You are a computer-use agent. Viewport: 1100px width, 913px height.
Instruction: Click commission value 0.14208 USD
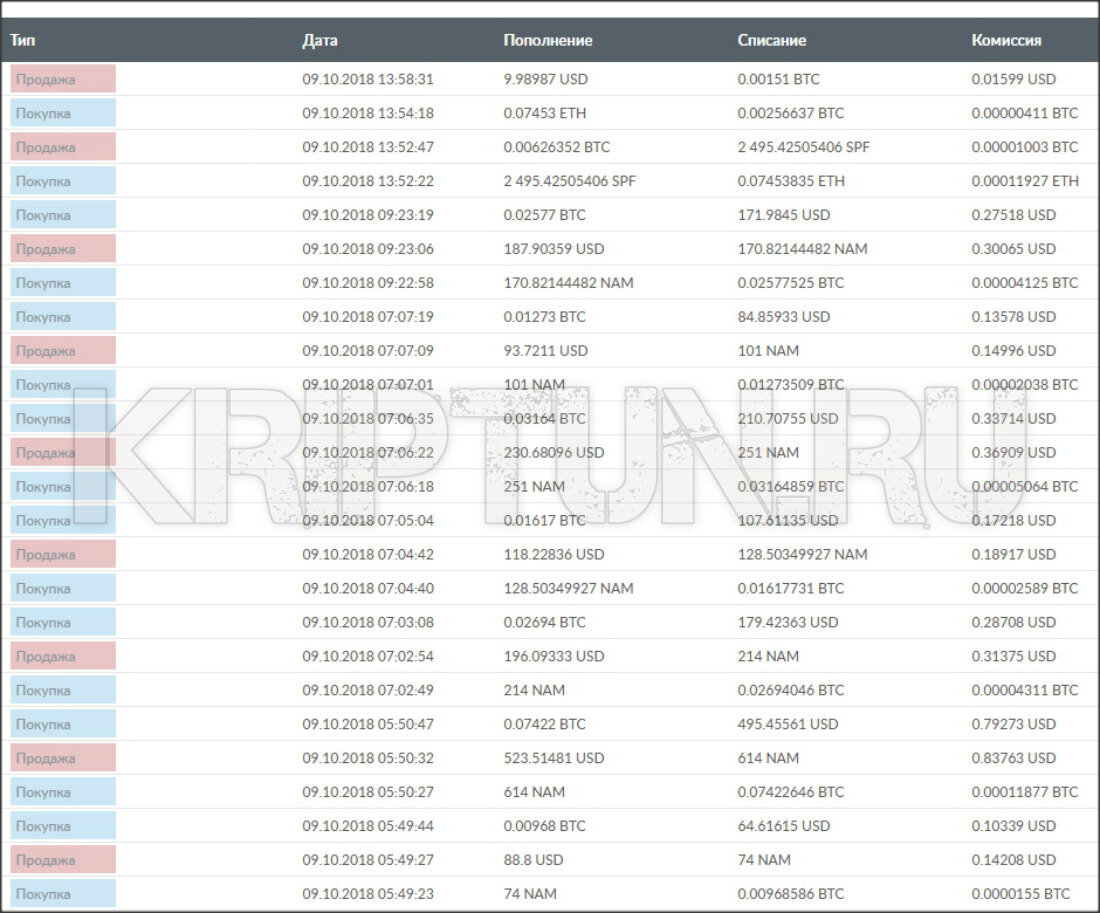coord(1014,860)
